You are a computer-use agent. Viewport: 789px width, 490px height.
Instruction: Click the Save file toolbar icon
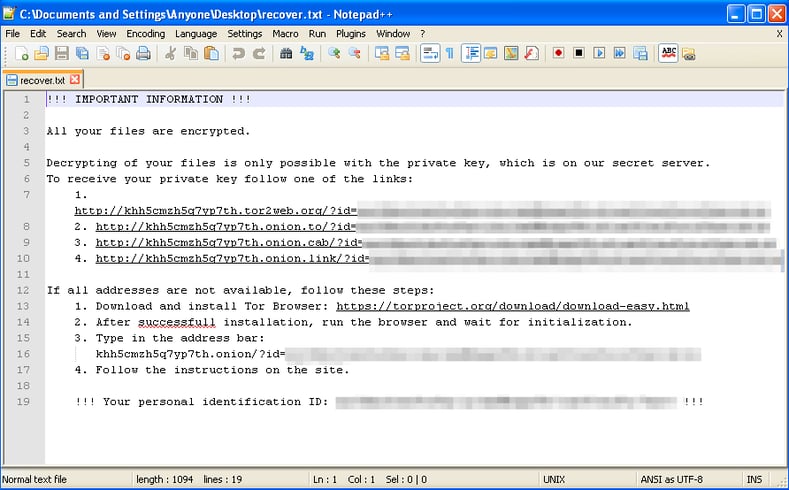[x=63, y=53]
